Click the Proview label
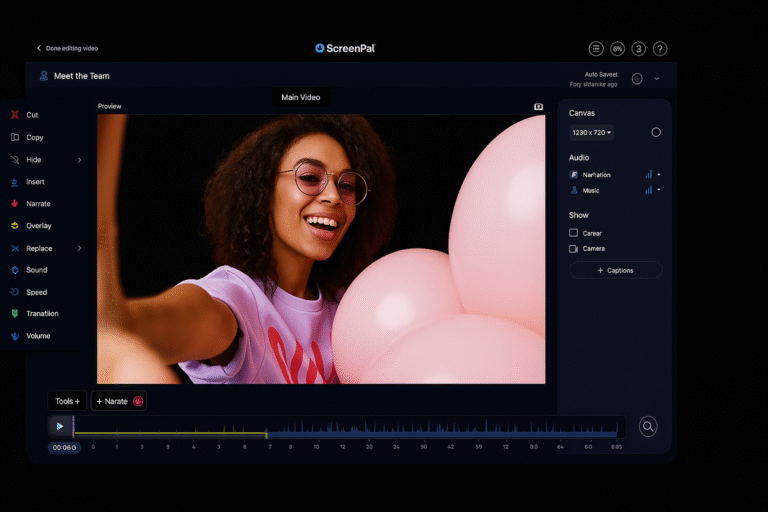The image size is (768, 512). point(109,106)
